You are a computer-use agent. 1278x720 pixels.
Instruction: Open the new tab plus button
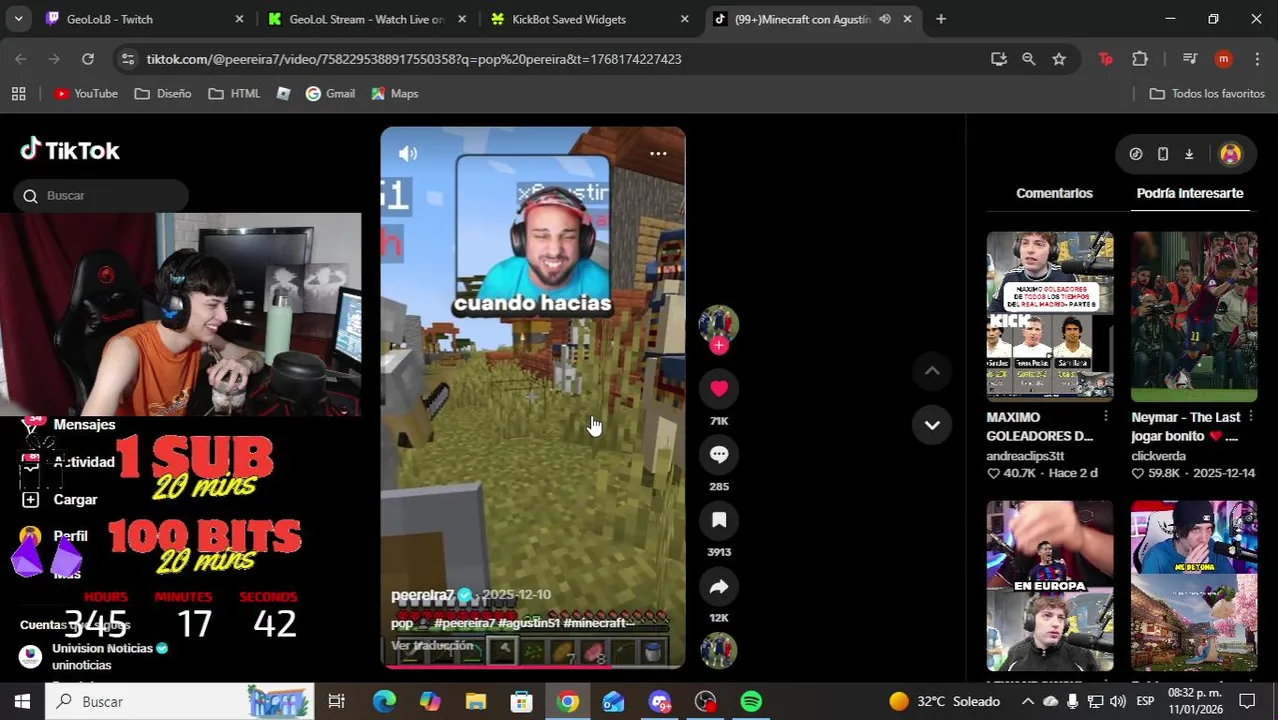(x=941, y=19)
